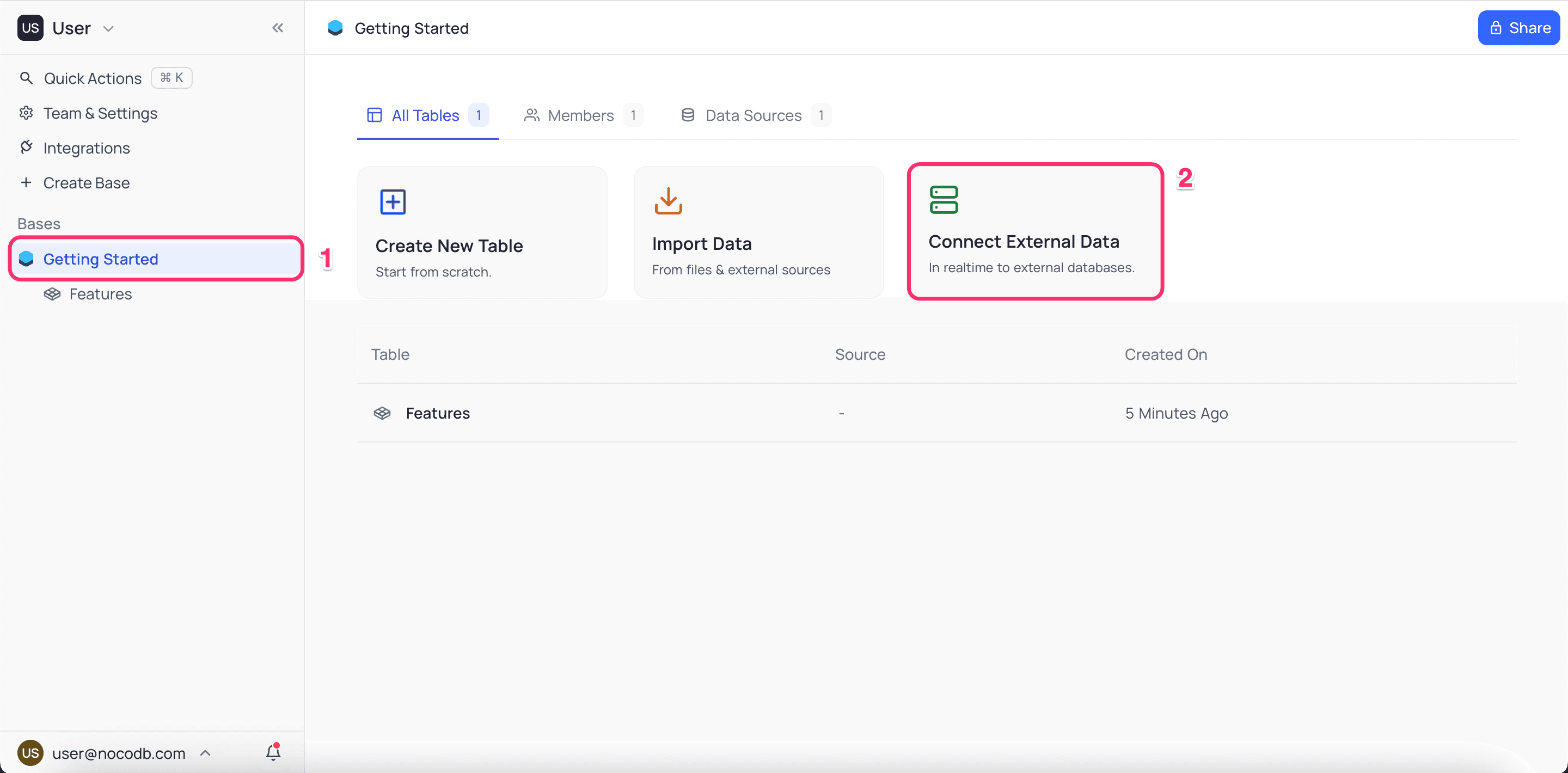Open the User workspace dropdown
Image resolution: width=1568 pixels, height=773 pixels.
(x=108, y=29)
